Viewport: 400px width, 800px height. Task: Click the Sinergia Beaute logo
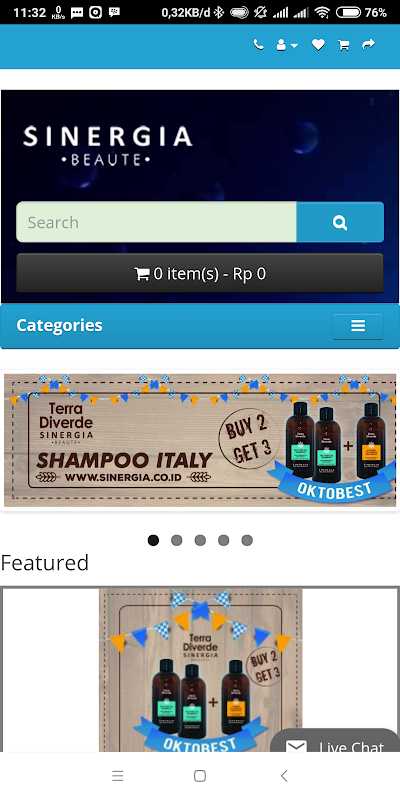[107, 146]
